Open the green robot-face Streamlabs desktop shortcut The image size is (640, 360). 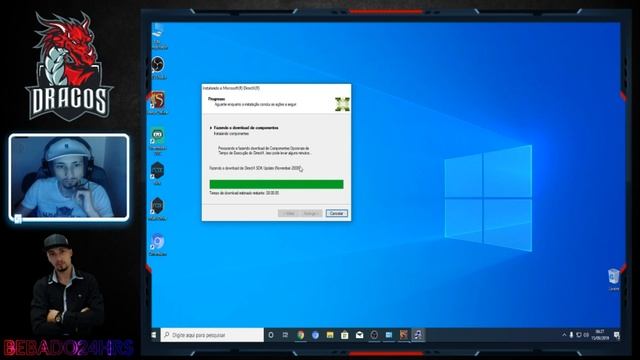tap(158, 140)
